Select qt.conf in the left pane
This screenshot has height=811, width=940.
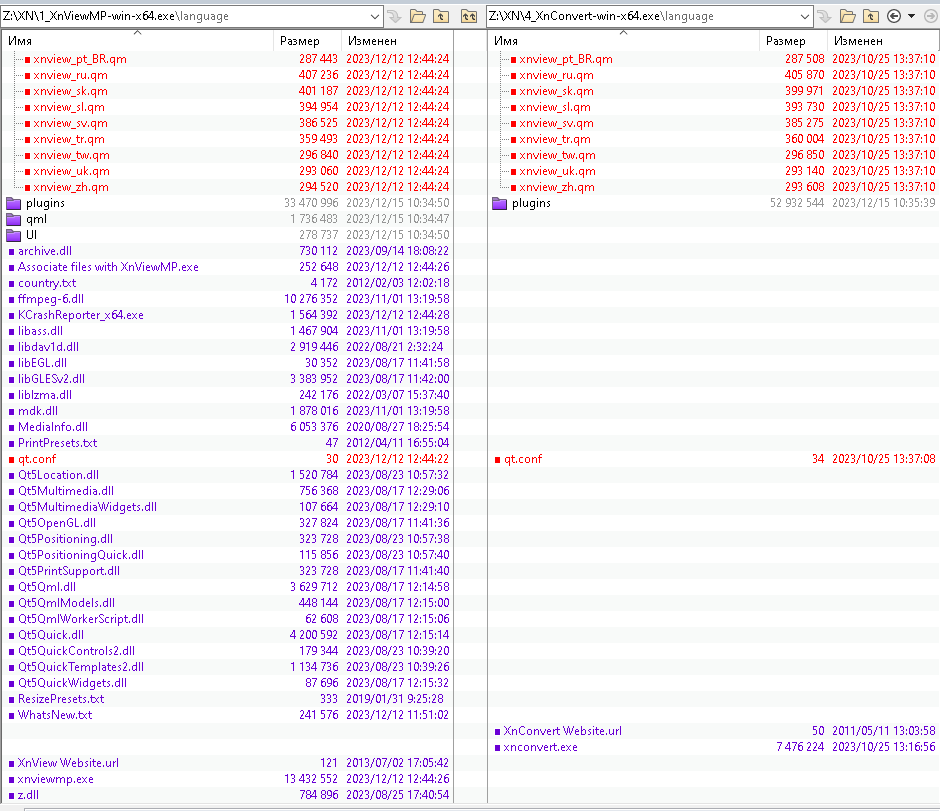click(x=37, y=459)
